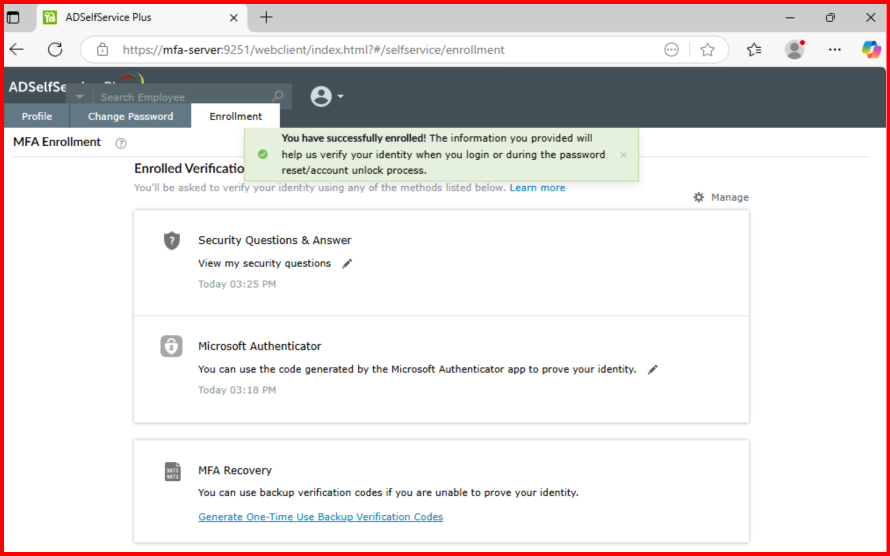Expand the search employee dropdown arrow
Viewport: 890px width, 556px height.
pos(80,97)
